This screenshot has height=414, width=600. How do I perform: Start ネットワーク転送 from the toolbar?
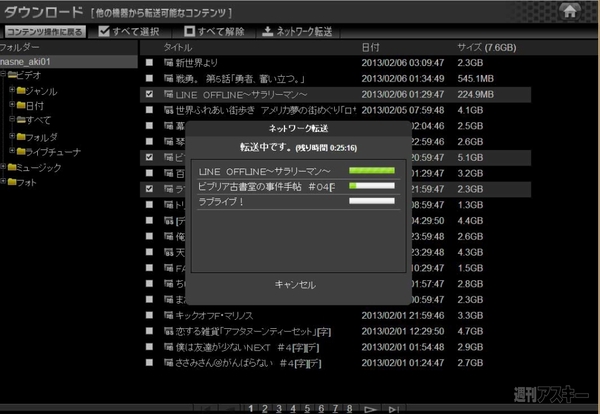(297, 32)
